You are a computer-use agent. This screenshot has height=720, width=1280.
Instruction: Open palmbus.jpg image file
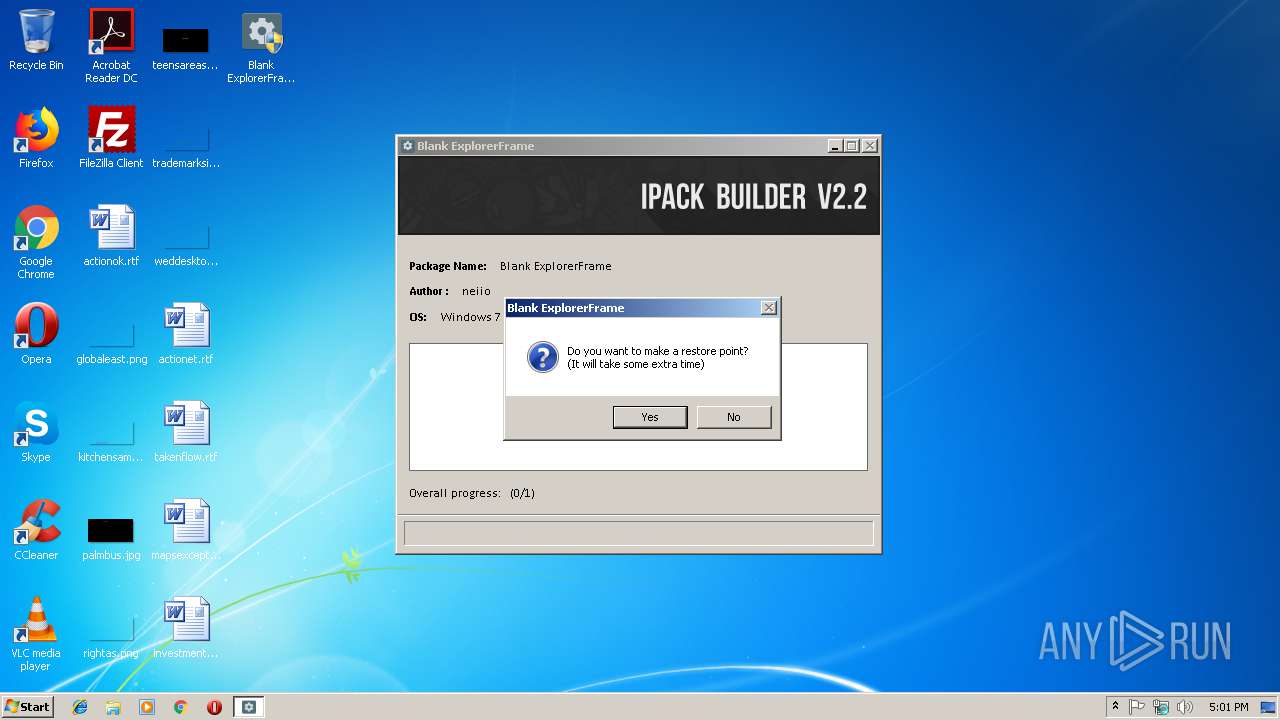[x=111, y=538]
